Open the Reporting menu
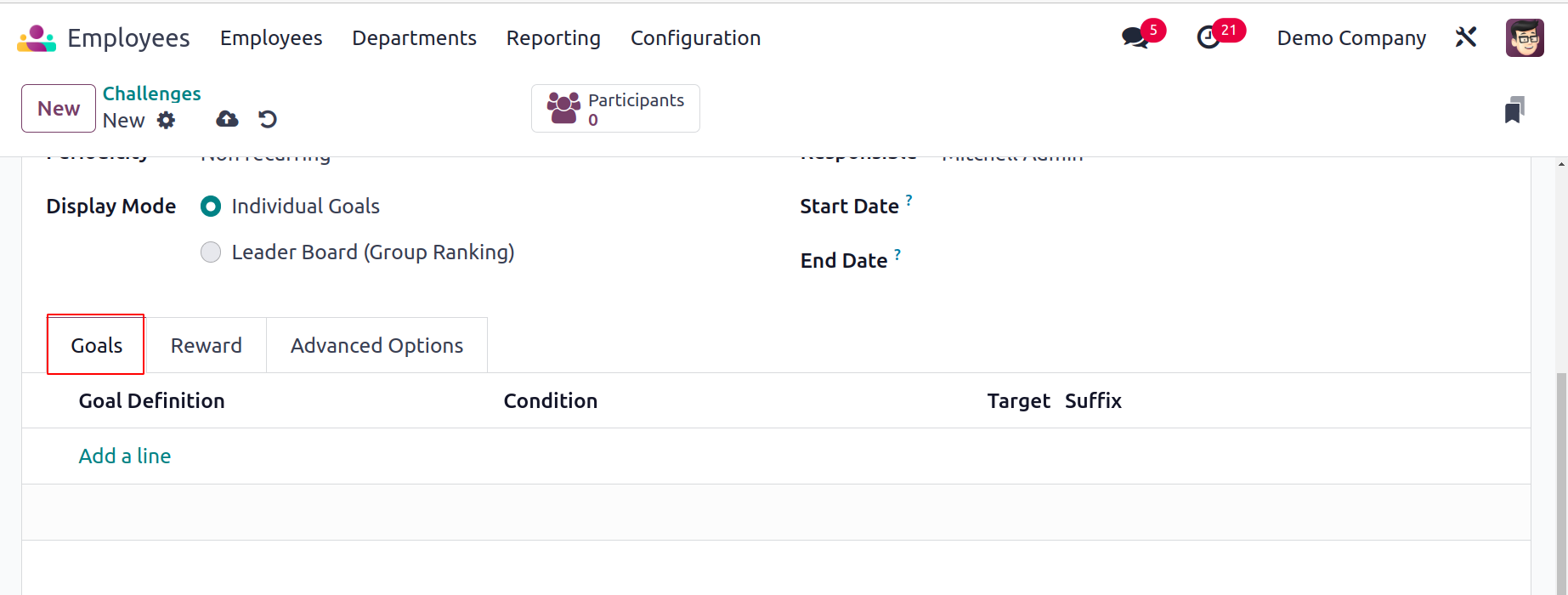This screenshot has height=595, width=1568. pos(553,38)
